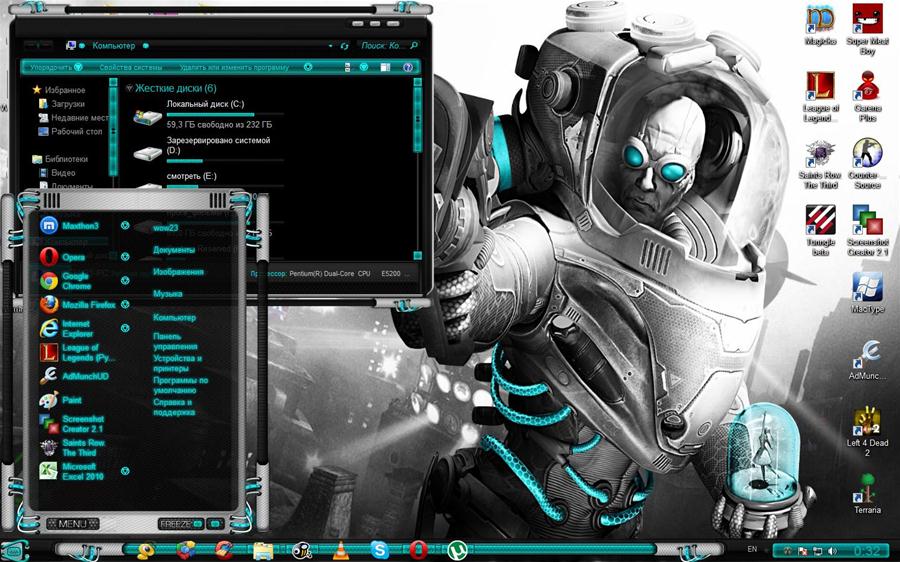Screen dimensions: 900x562
Task: Expand the address bar history dropdown
Action: click(329, 45)
